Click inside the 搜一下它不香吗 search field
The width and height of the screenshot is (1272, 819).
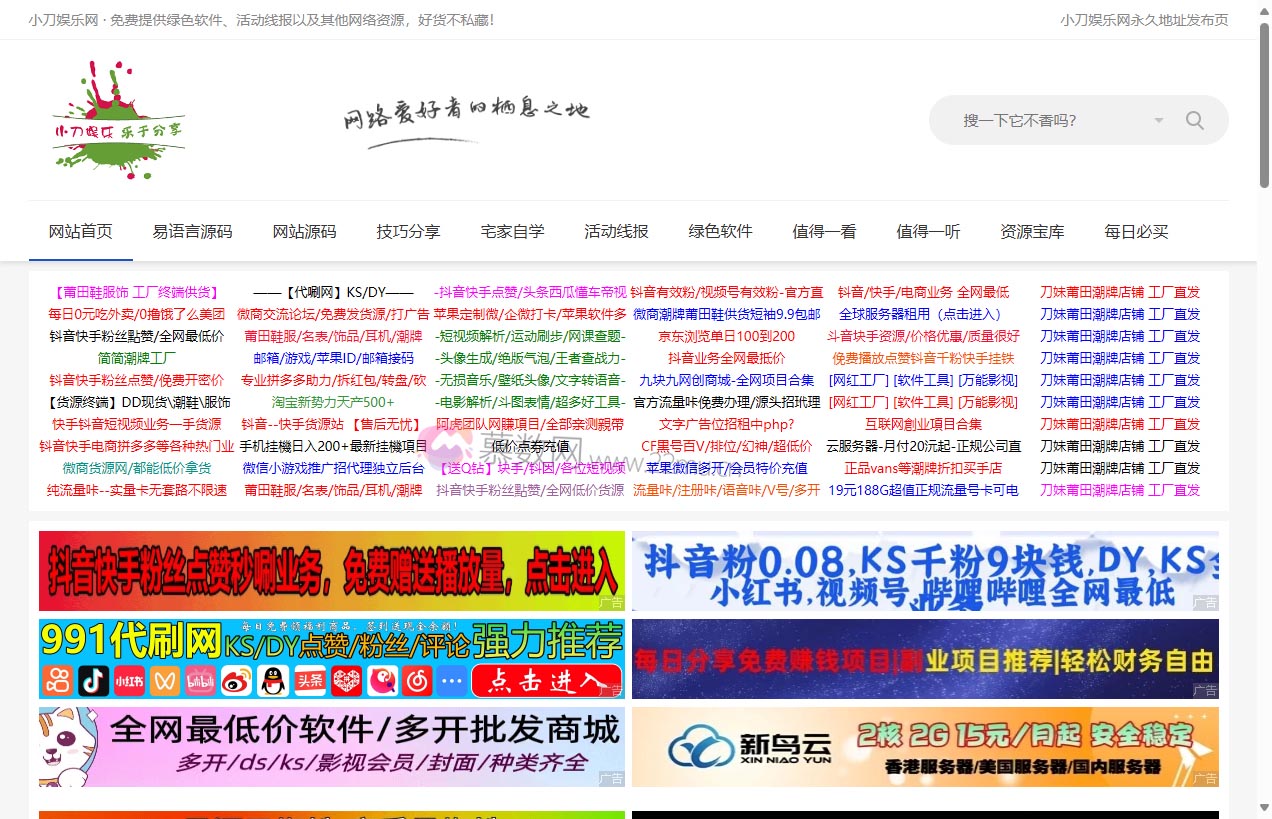pyautogui.click(x=1040, y=119)
